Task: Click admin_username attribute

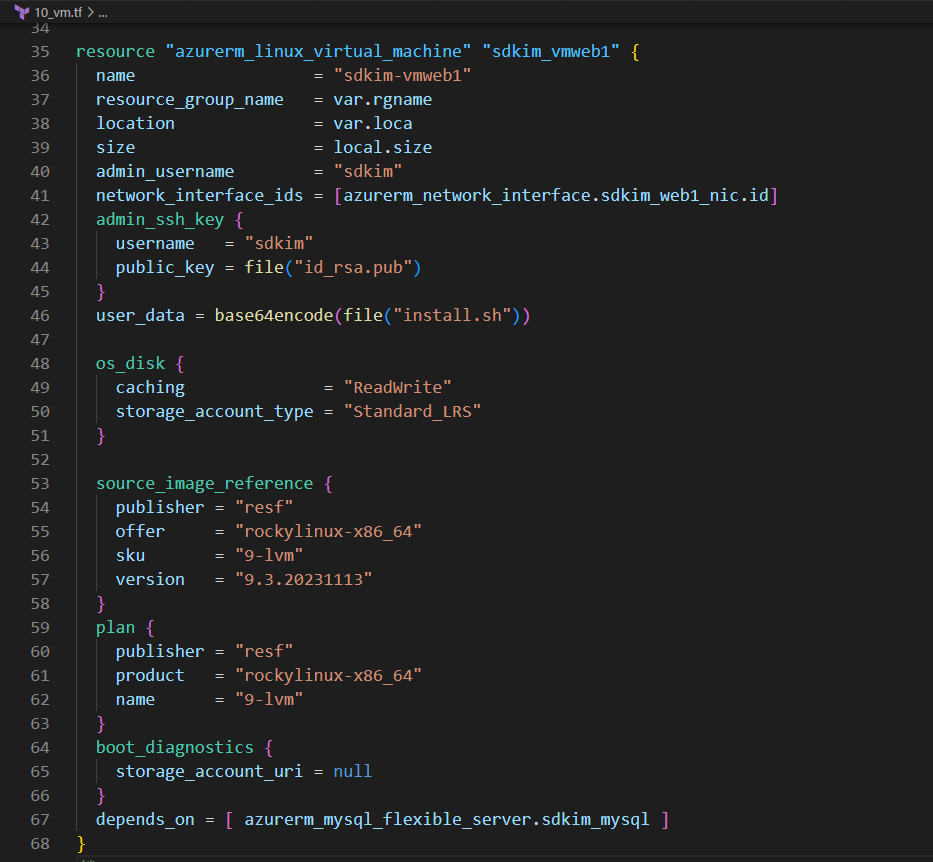Action: tap(165, 171)
